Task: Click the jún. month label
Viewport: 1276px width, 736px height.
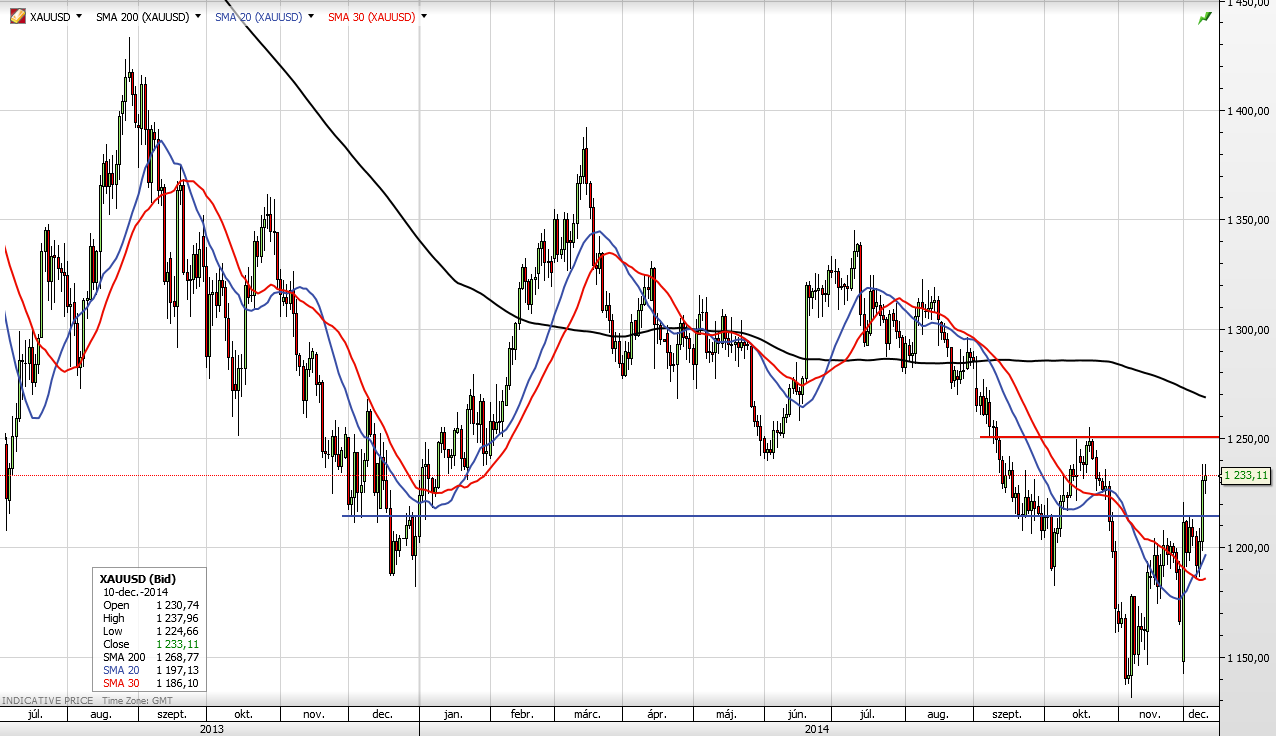Action: 797,715
